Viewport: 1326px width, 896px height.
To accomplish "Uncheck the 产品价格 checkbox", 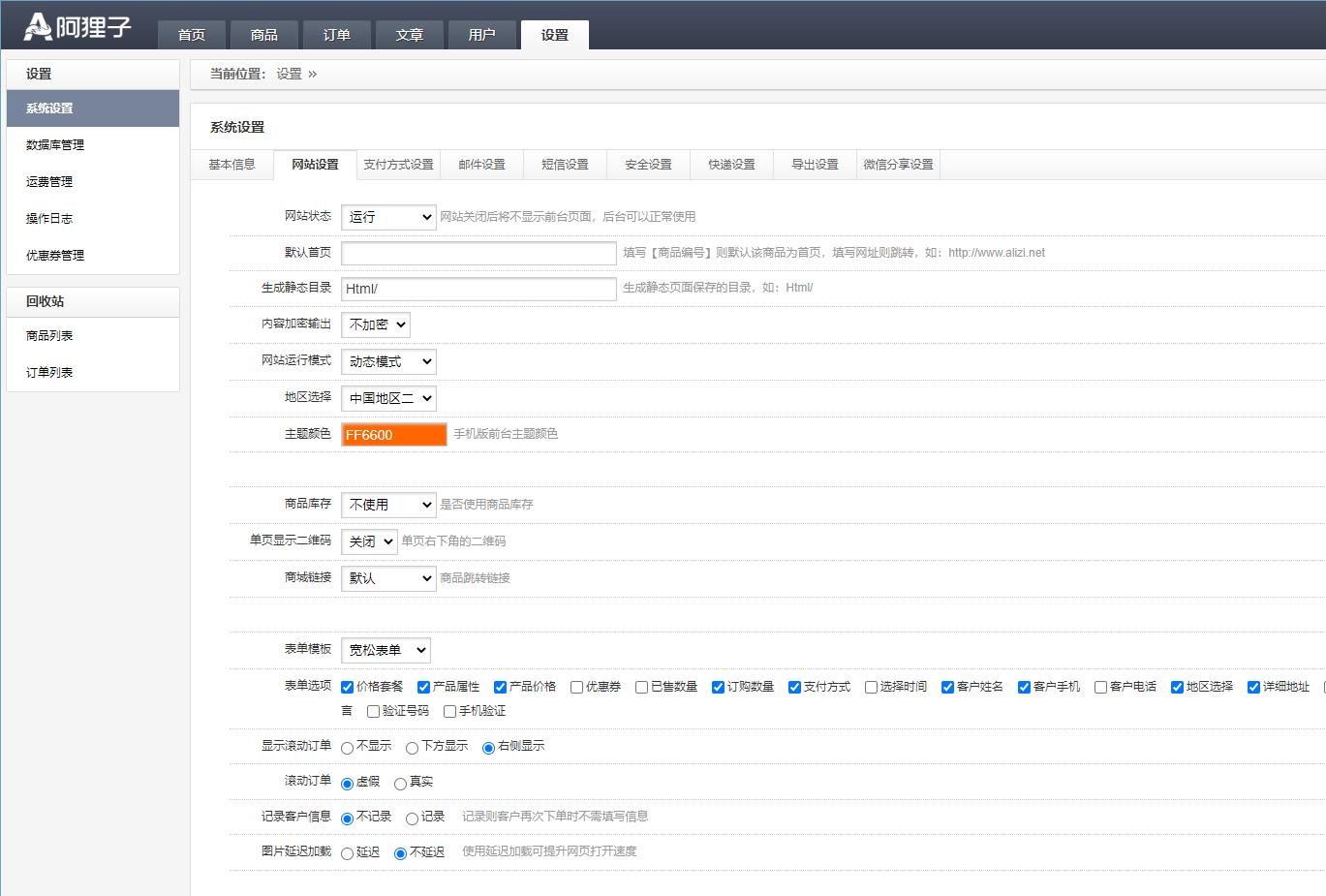I will [x=500, y=687].
